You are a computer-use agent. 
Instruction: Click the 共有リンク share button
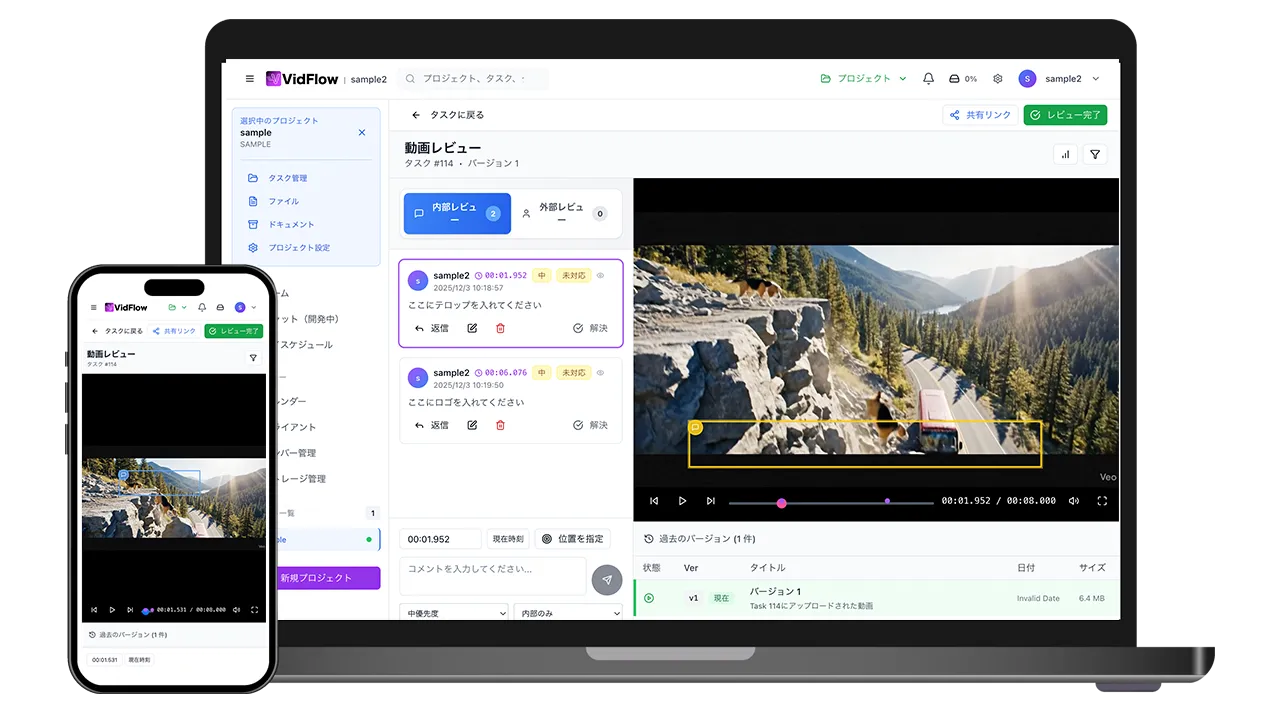(980, 115)
